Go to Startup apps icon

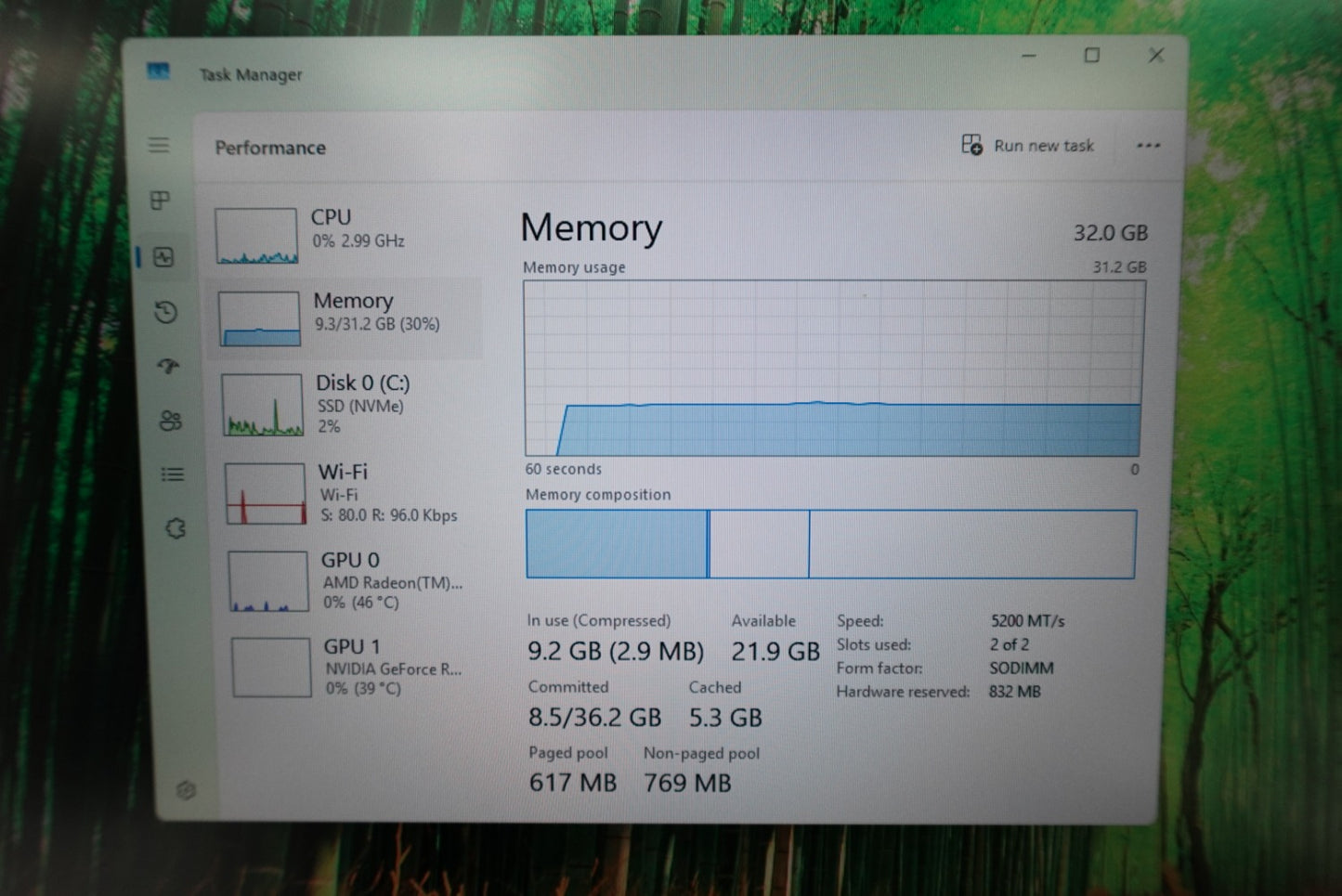(168, 366)
